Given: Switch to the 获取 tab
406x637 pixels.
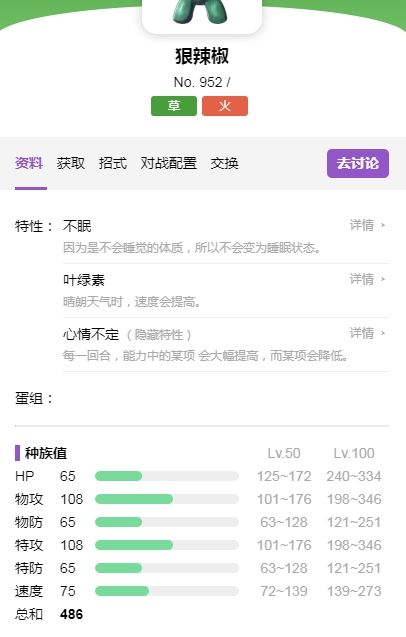Looking at the screenshot, I should (x=71, y=163).
